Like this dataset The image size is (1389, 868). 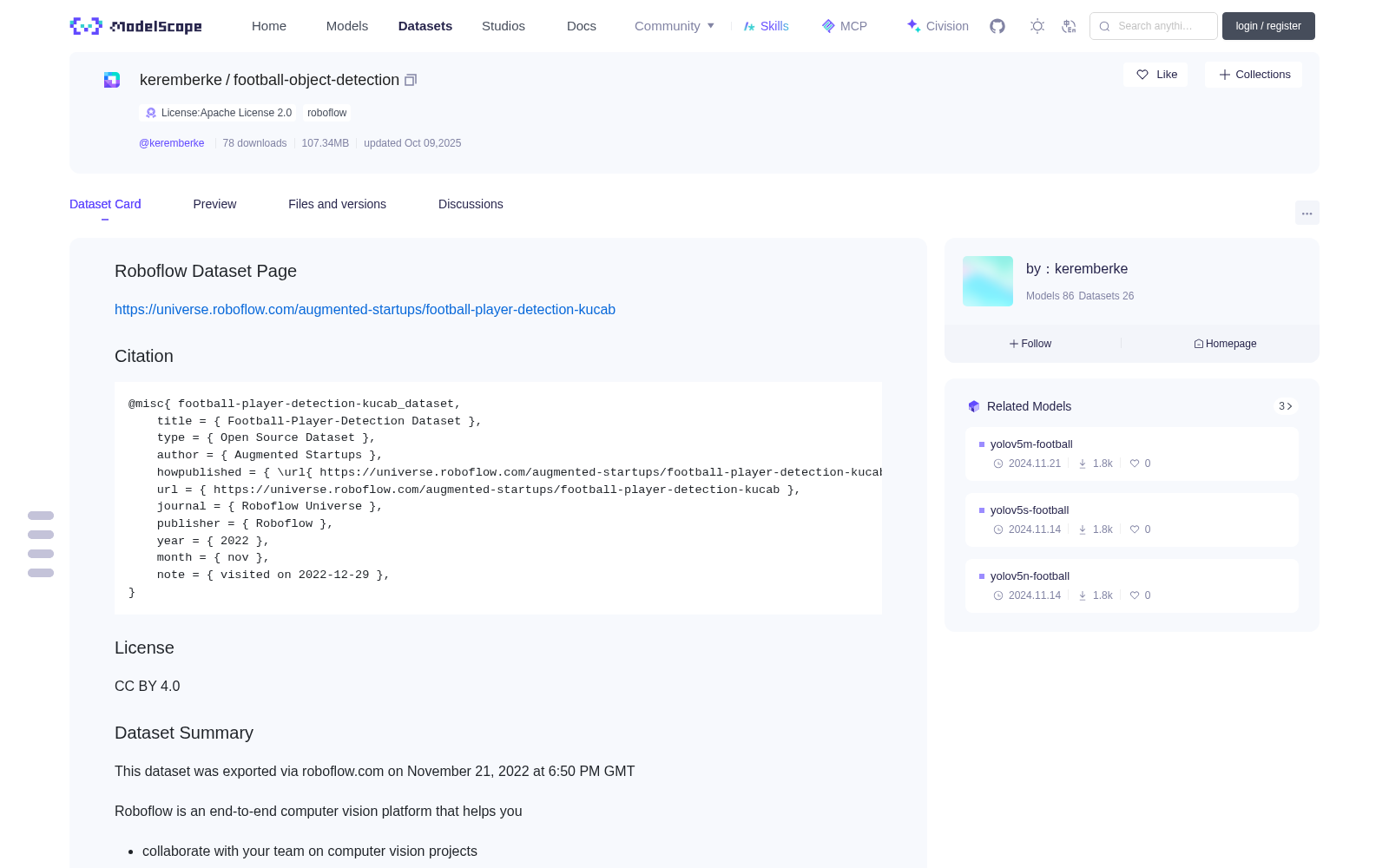(1155, 75)
